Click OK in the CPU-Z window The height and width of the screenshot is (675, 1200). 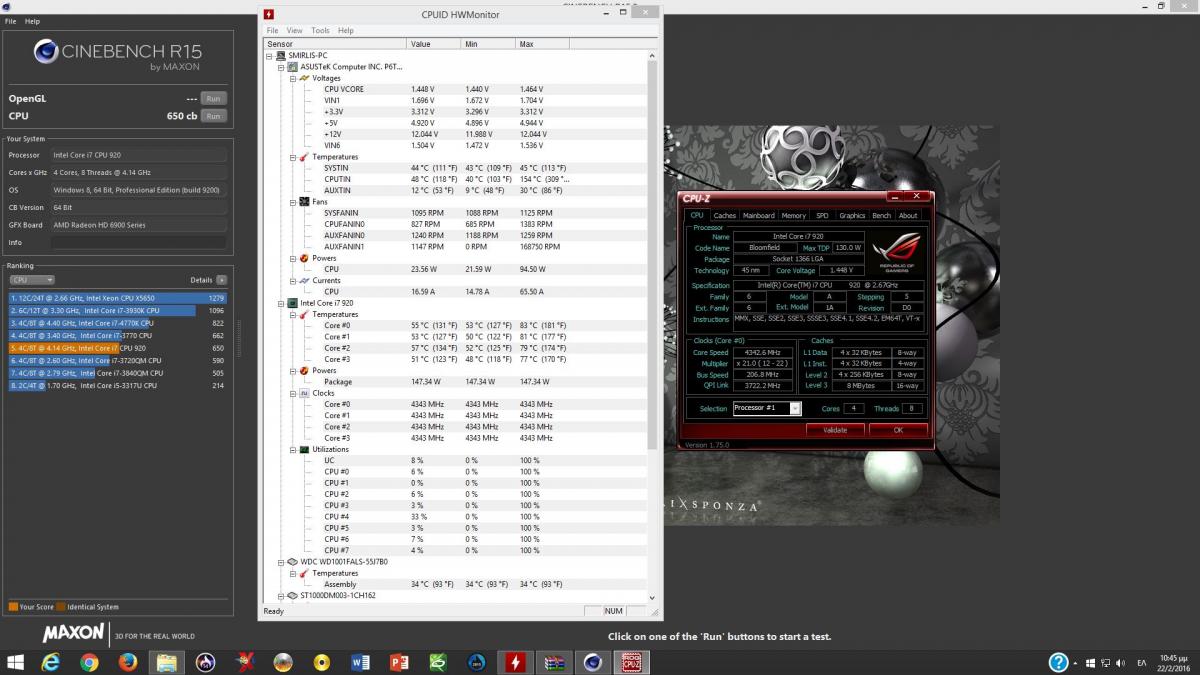coord(898,430)
